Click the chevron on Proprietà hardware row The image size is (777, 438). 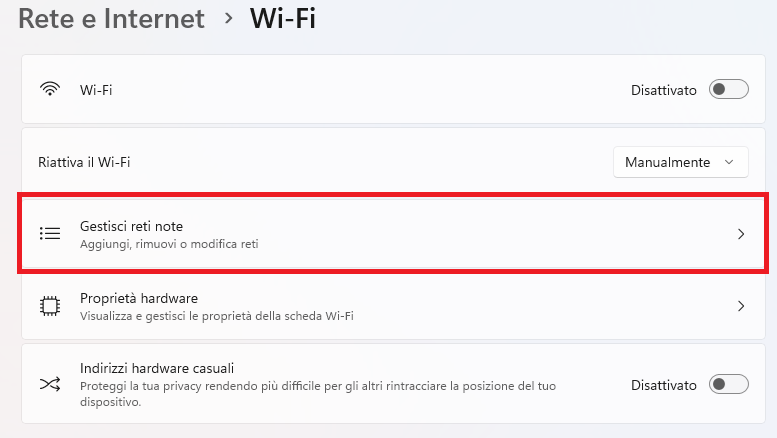coord(741,306)
